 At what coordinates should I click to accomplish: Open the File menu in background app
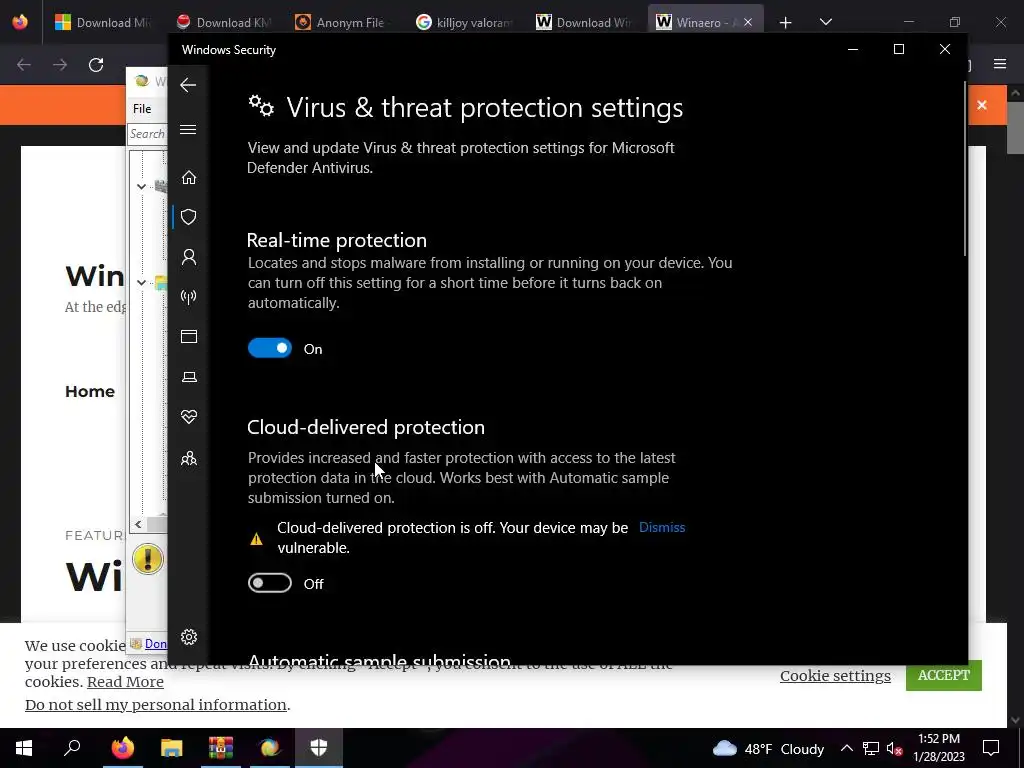pyautogui.click(x=142, y=108)
